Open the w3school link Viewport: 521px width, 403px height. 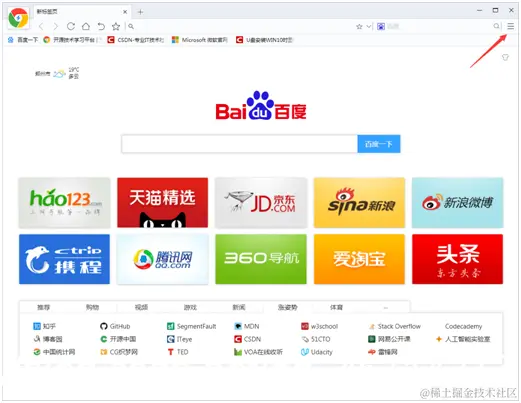[319, 326]
